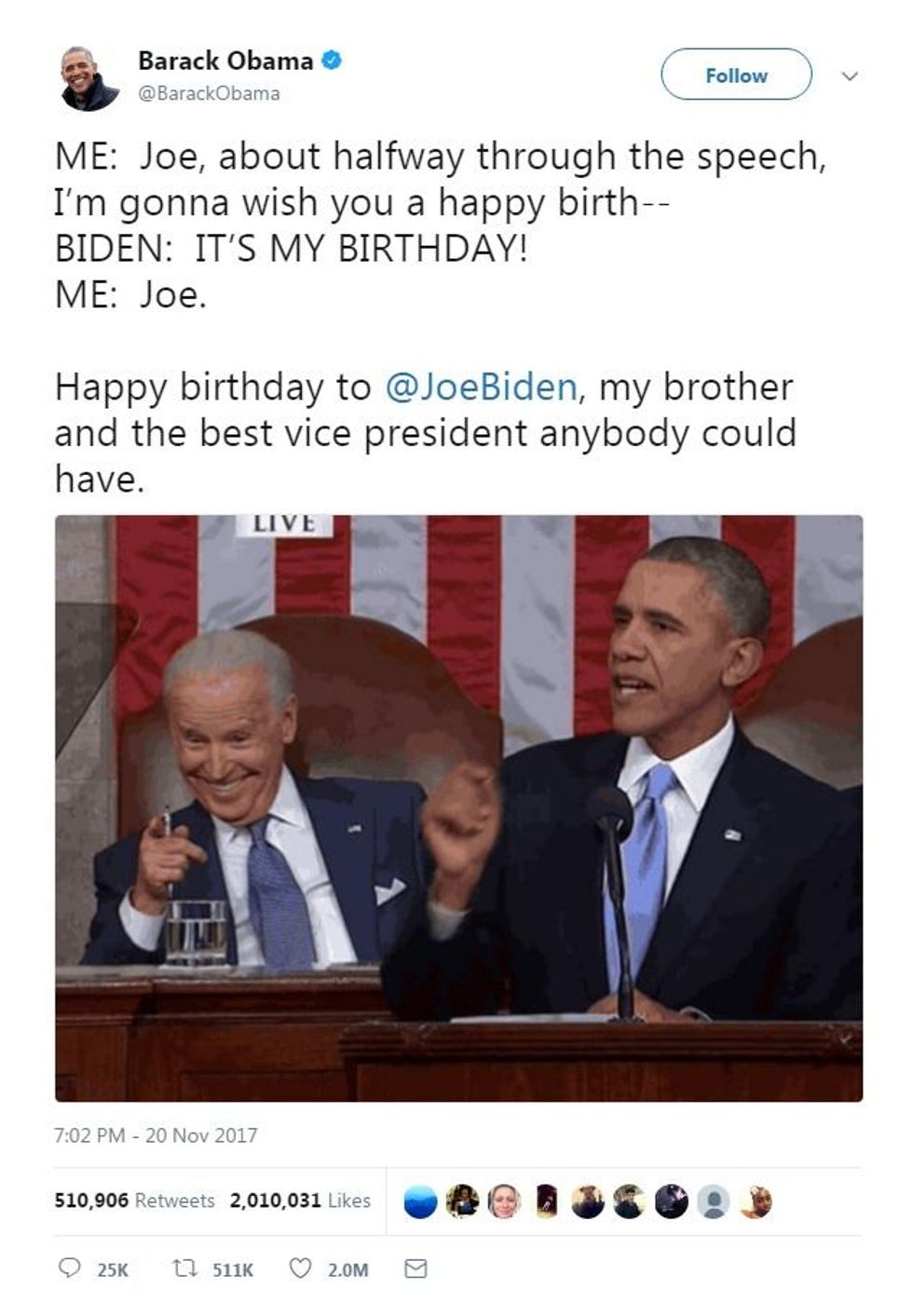This screenshot has height=1316, width=913.
Task: Click the blue verified badge icon
Action: click(x=332, y=61)
